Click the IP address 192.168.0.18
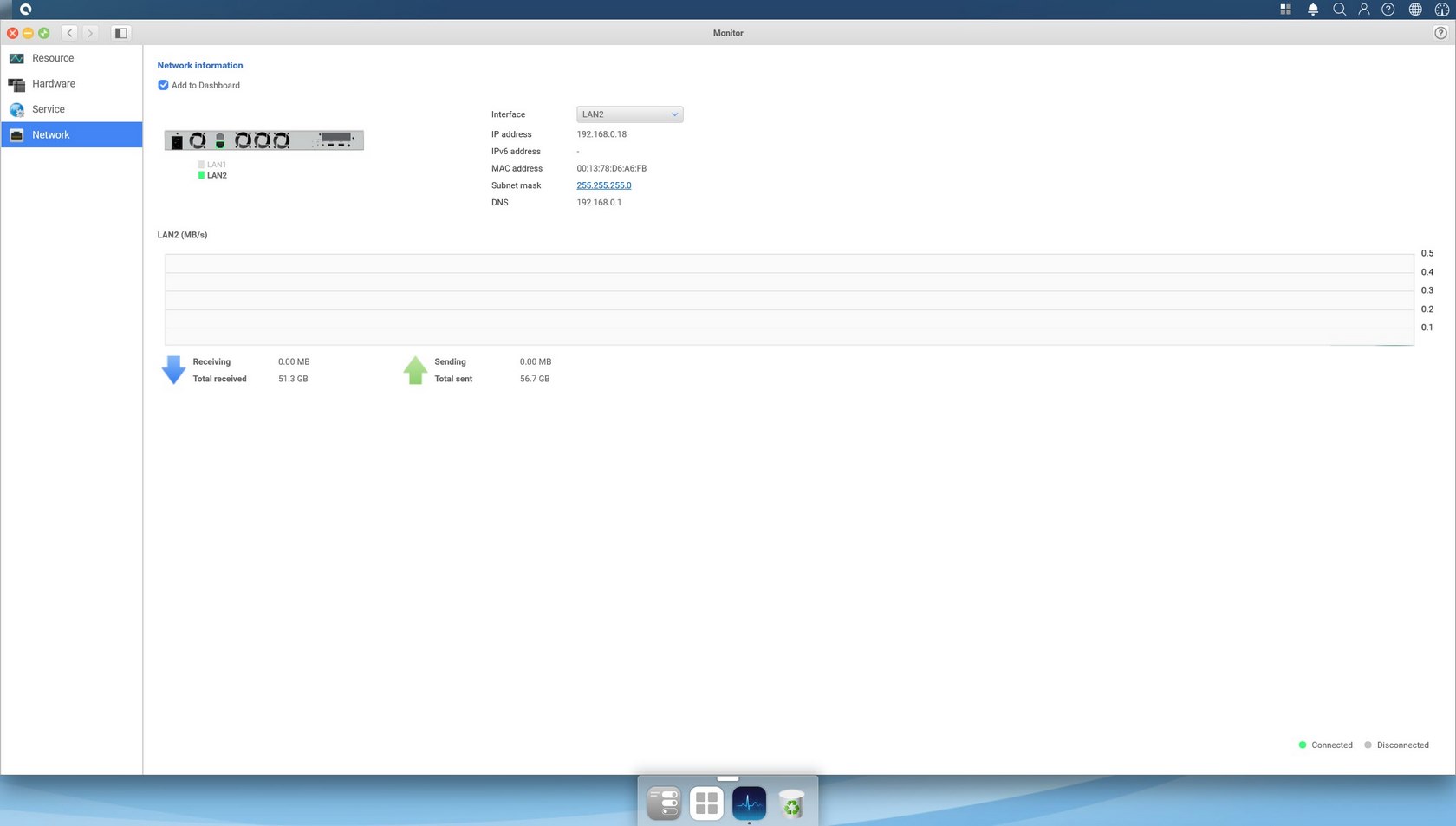This screenshot has height=826, width=1456. (601, 134)
